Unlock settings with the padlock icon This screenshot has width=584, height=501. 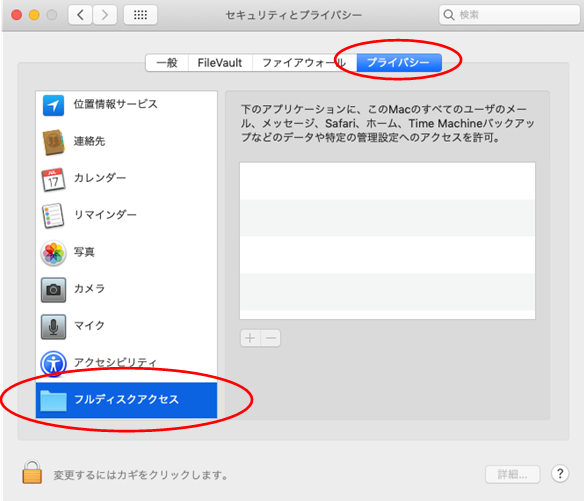(x=32, y=472)
